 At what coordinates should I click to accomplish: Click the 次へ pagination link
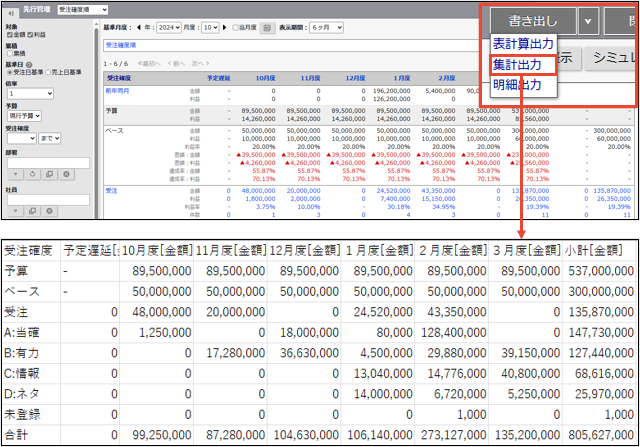tap(200, 64)
